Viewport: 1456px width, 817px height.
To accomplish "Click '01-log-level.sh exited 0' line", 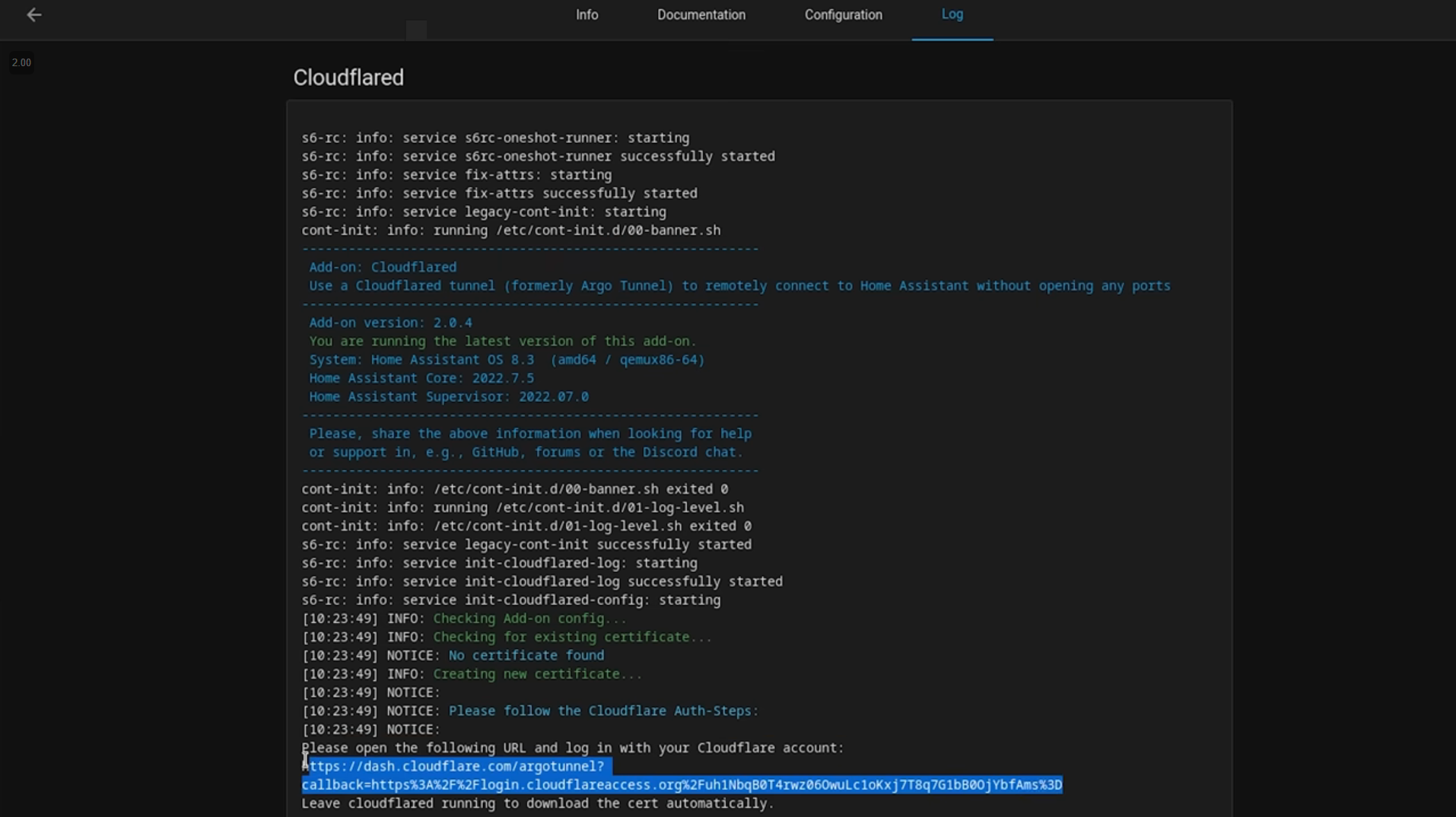I will [526, 526].
